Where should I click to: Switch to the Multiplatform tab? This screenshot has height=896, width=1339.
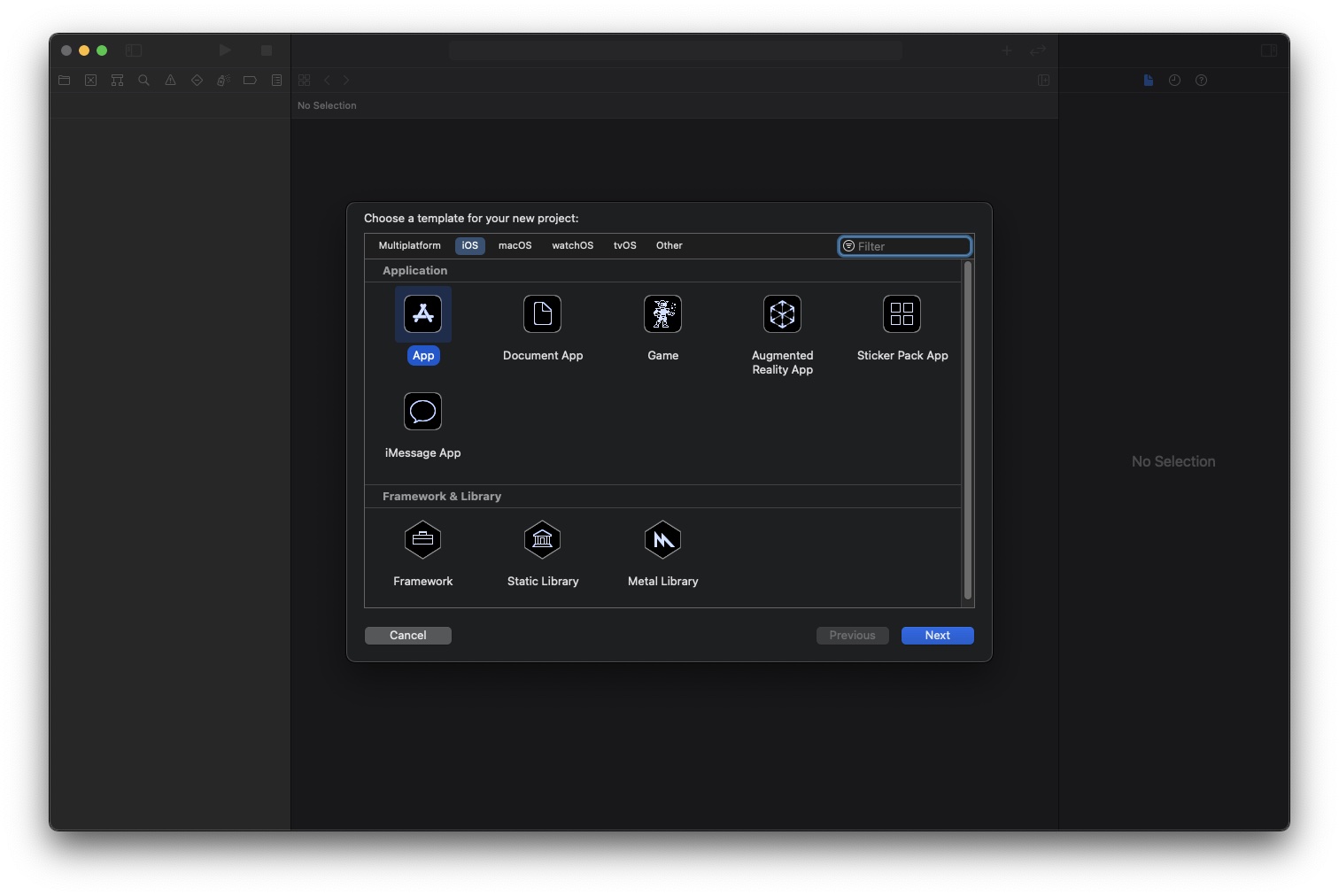pyautogui.click(x=409, y=245)
